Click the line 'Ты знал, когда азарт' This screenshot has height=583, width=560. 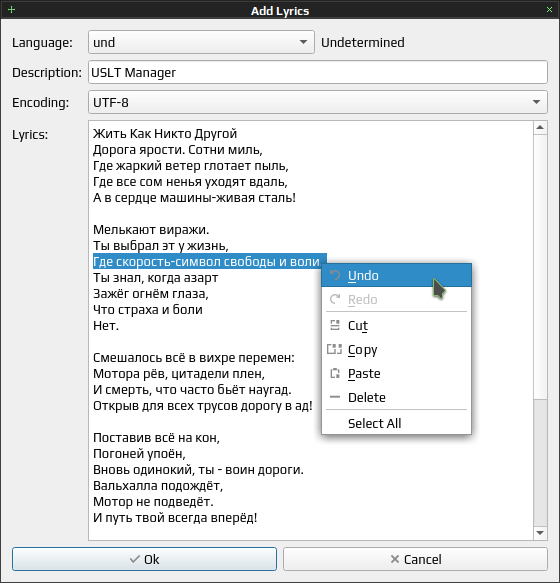pyautogui.click(x=155, y=277)
